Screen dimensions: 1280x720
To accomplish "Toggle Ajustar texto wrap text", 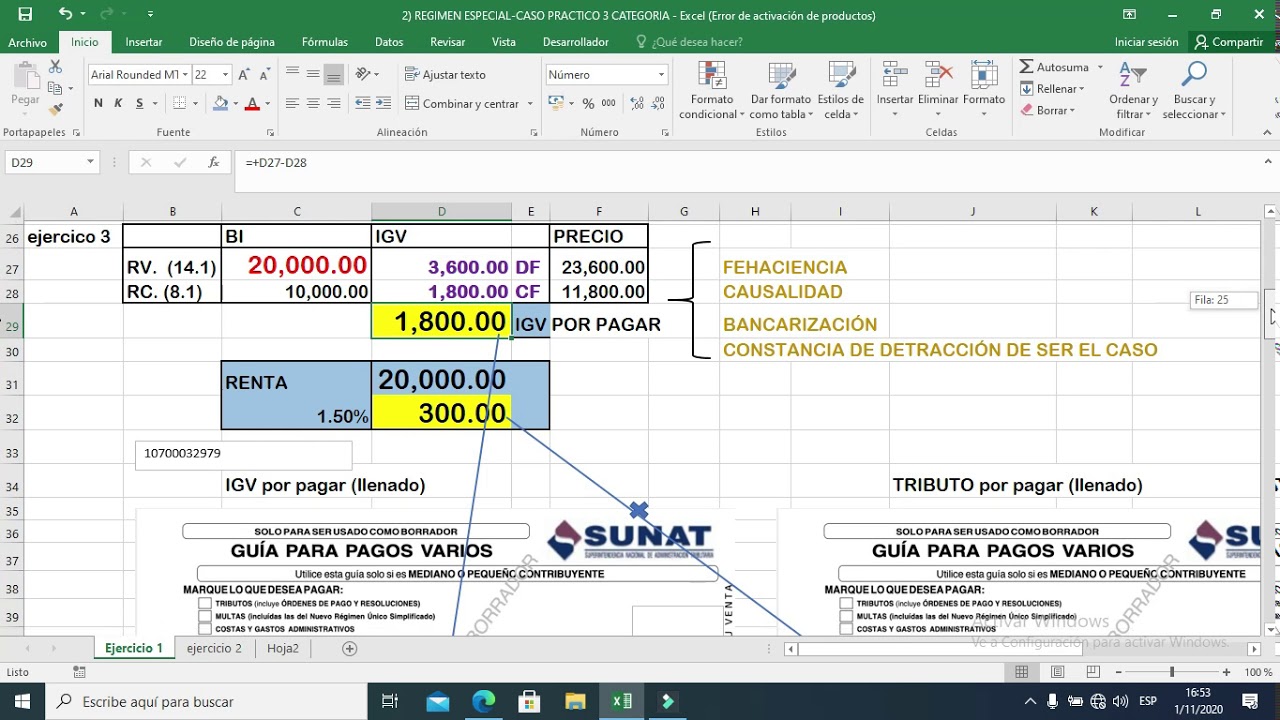I will point(445,75).
